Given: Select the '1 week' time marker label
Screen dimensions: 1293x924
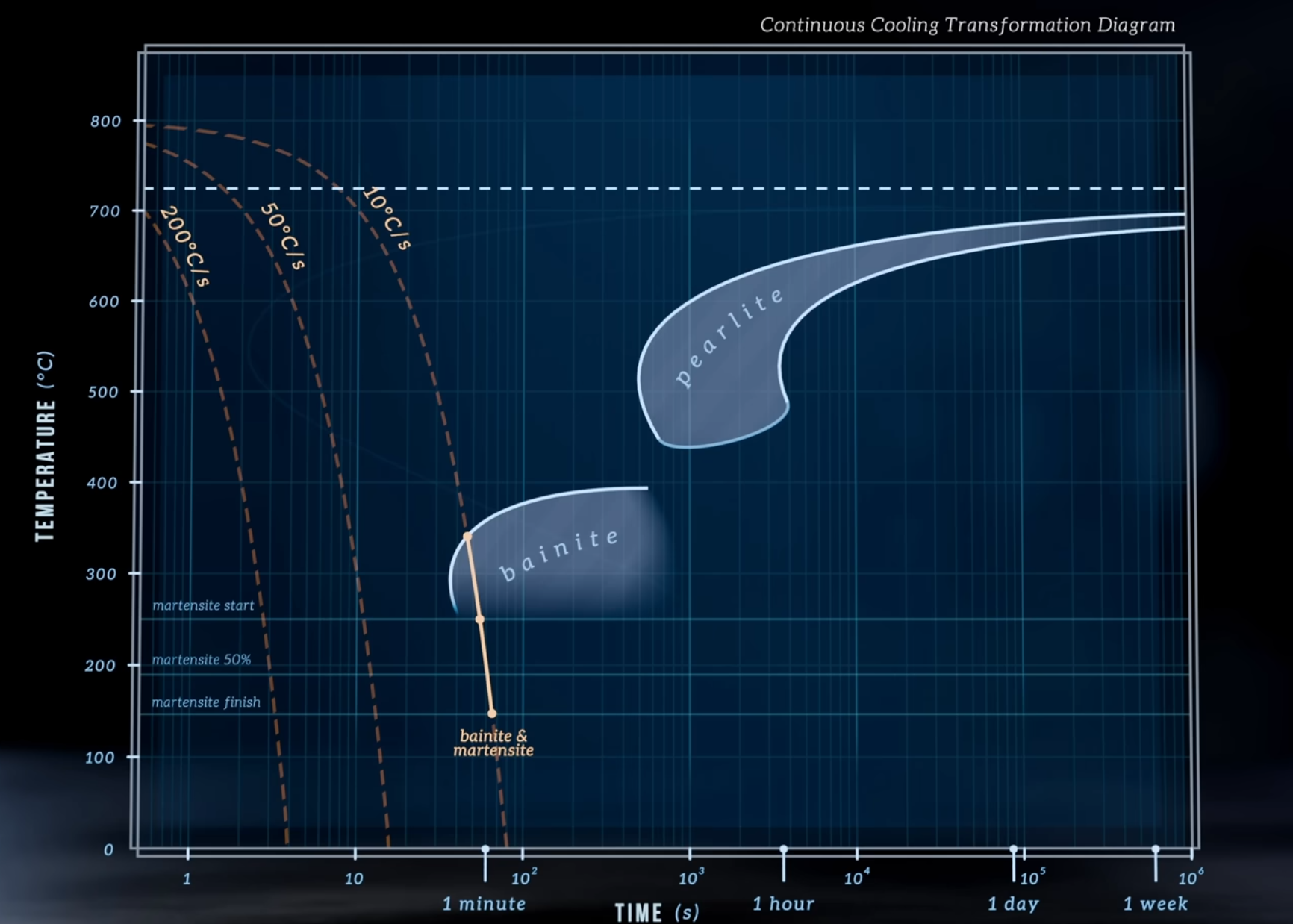Looking at the screenshot, I should [1155, 904].
